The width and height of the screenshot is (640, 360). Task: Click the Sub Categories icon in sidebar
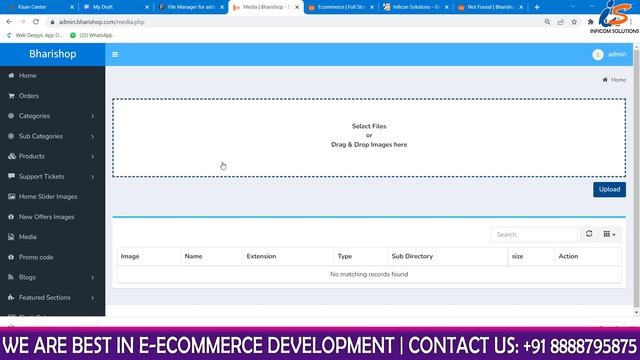click(x=11, y=136)
